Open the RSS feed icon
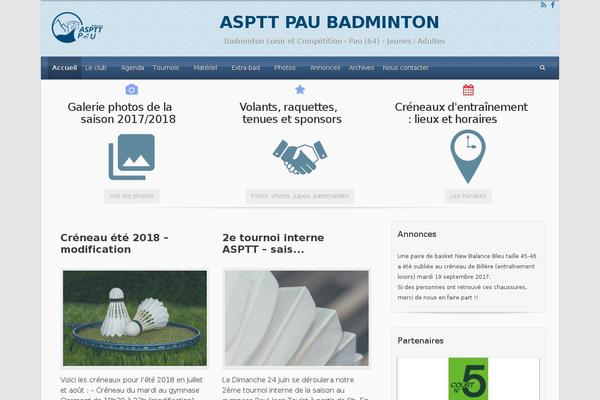This screenshot has height=400, width=600. click(x=543, y=5)
